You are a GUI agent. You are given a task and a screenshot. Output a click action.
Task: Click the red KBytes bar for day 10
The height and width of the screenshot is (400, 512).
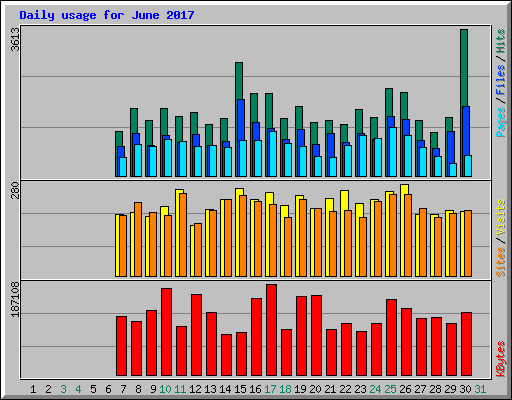point(166,332)
